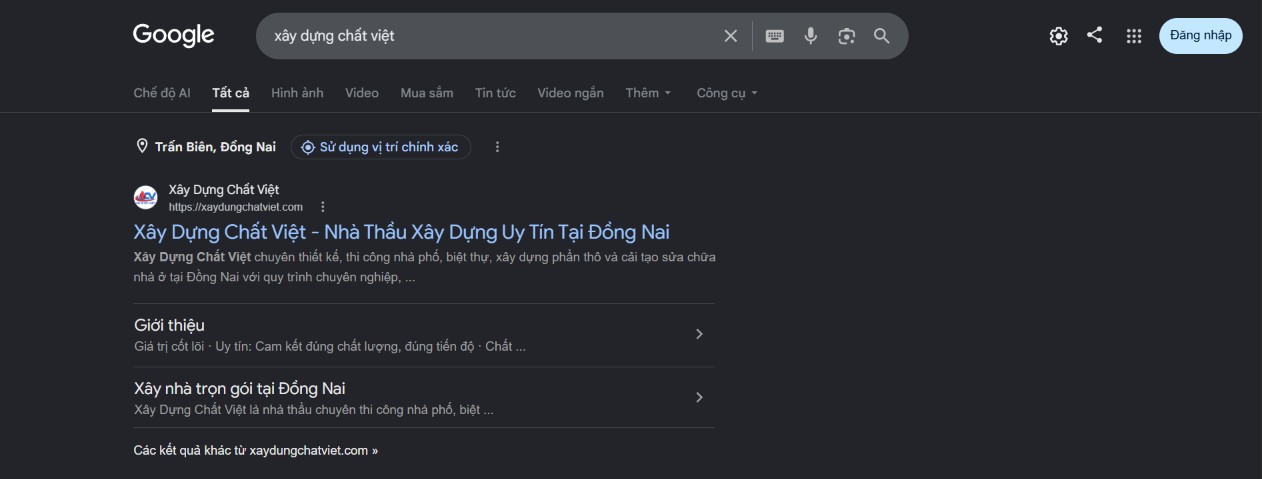Screen dimensions: 1262x479
Task: Click the location pin icon near Trấn Biên
Action: tap(142, 147)
